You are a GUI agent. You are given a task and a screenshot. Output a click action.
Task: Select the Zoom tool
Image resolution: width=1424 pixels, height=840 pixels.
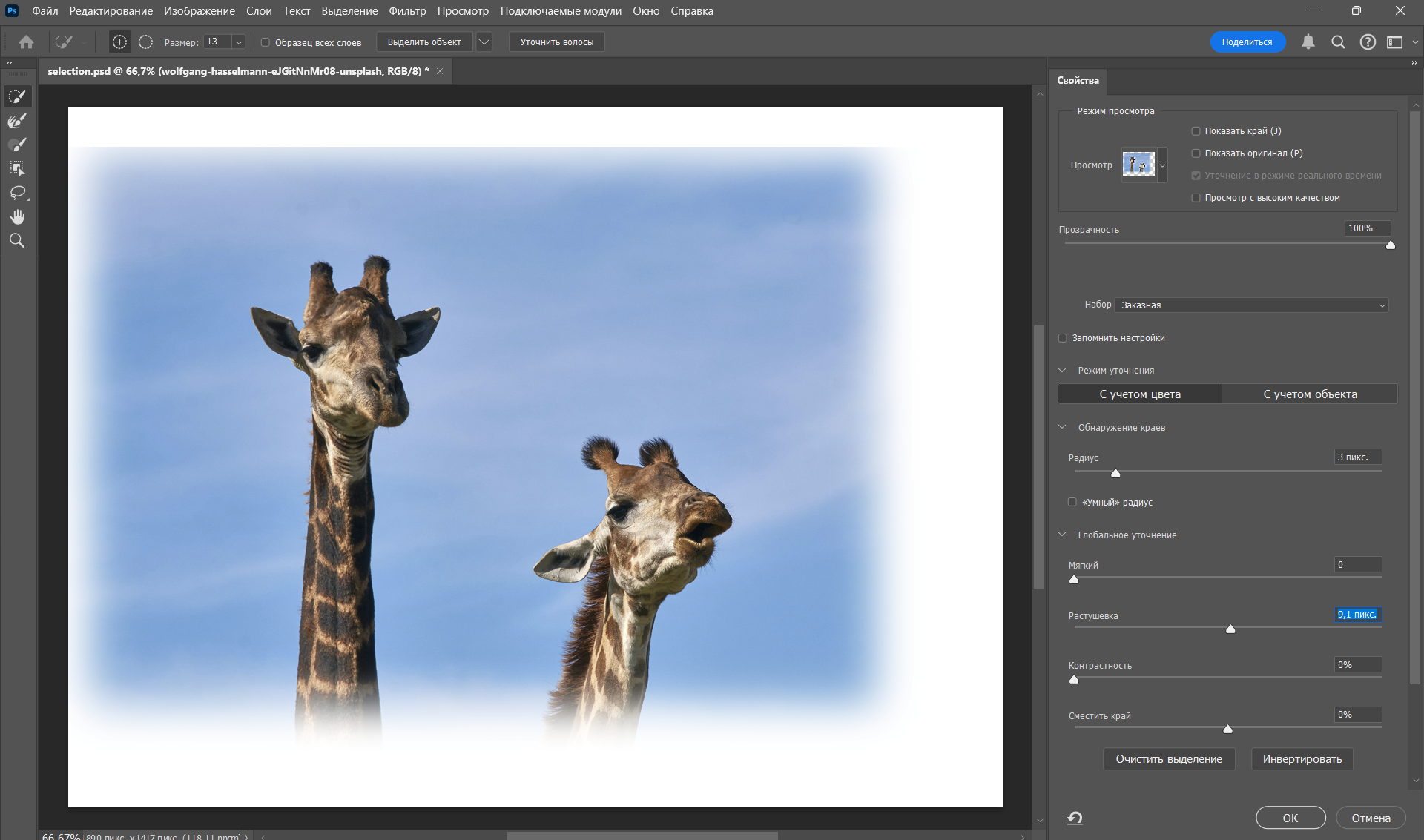pos(17,241)
